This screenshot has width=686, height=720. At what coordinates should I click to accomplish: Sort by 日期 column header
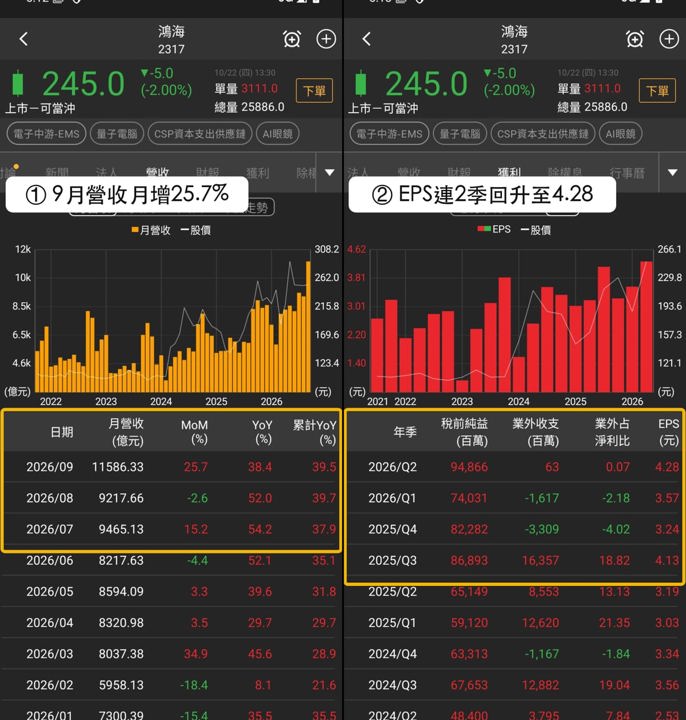point(62,432)
